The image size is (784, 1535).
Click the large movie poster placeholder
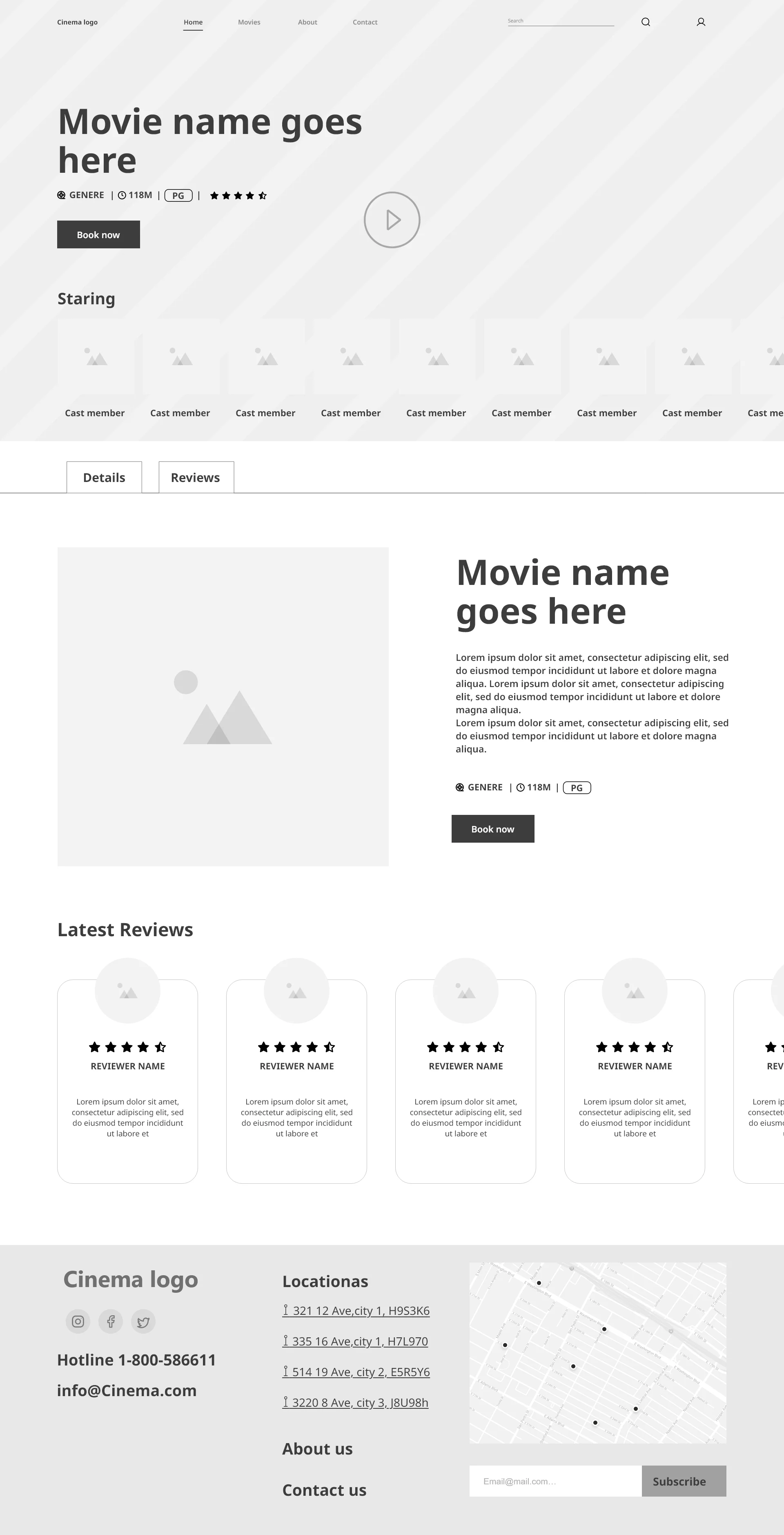click(223, 707)
